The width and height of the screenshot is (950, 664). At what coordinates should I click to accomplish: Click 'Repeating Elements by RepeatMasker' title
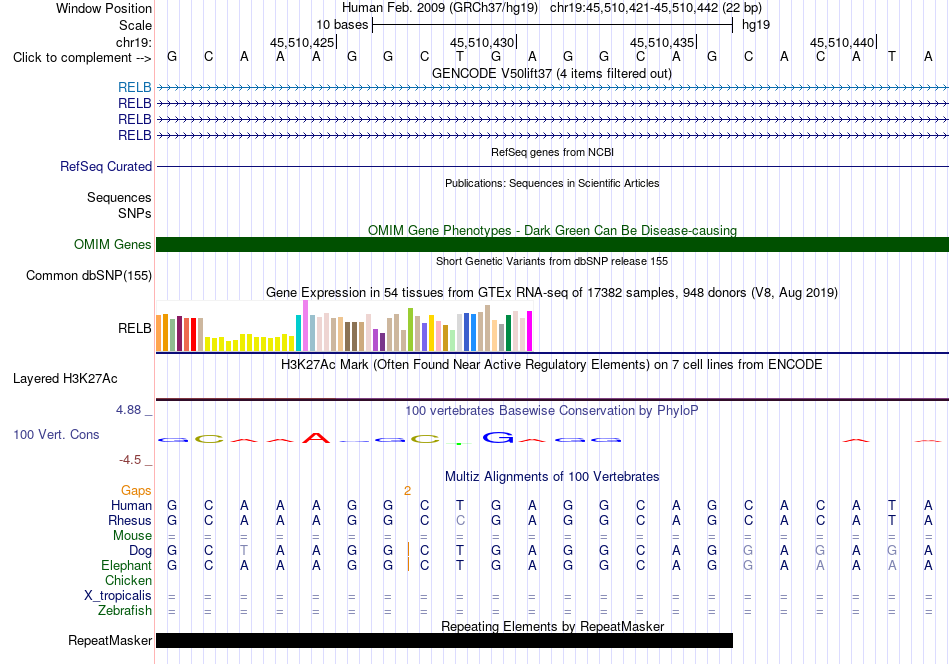coord(552,626)
